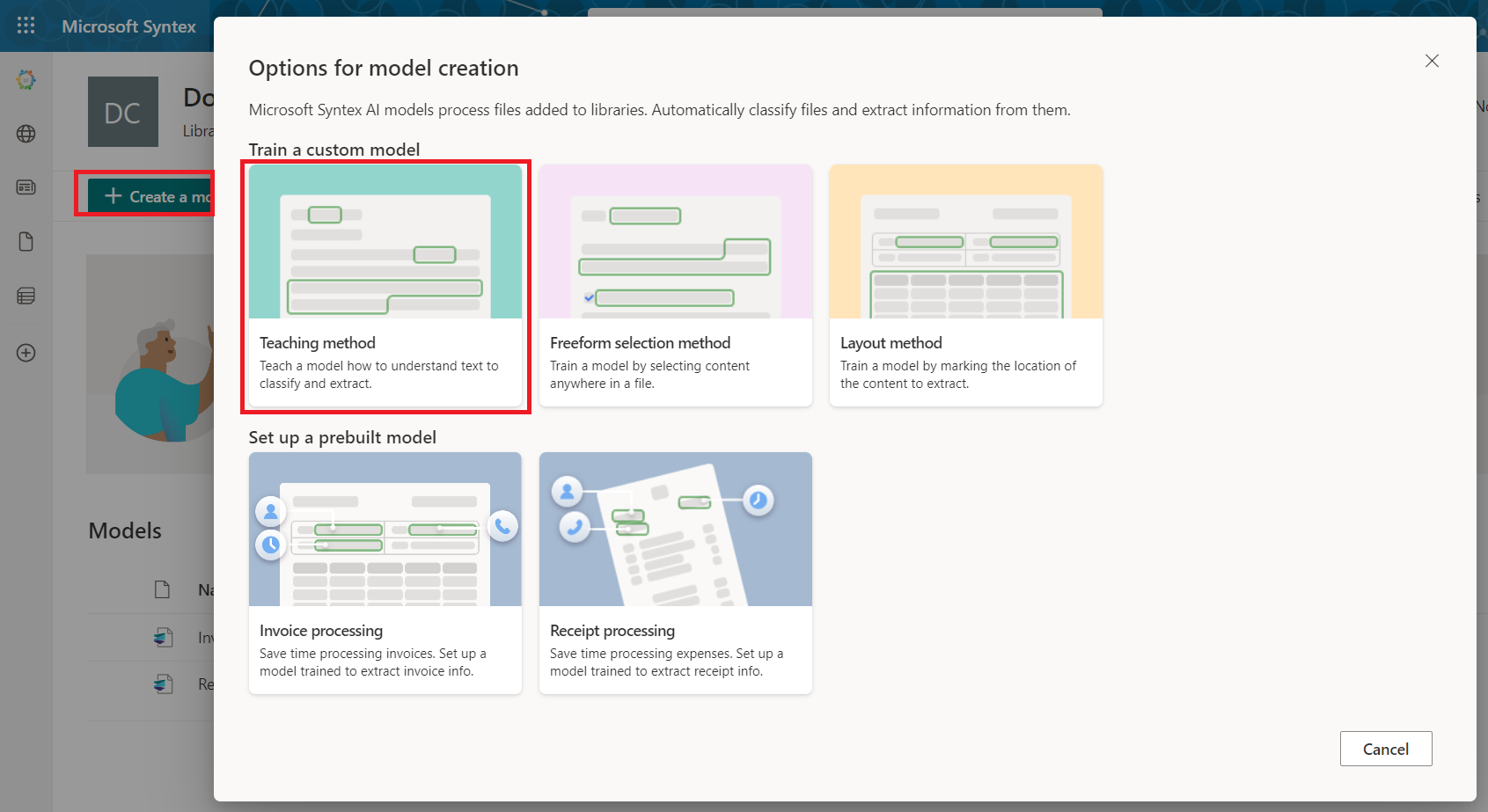Pick the Layout method model option

[x=965, y=285]
